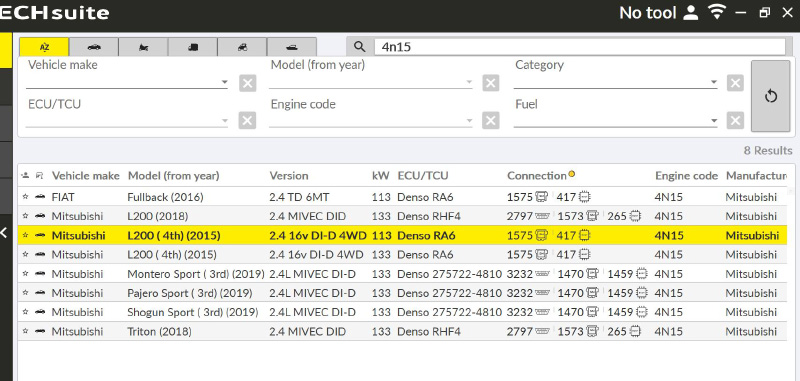Clear the Fuel filter

coord(735,121)
